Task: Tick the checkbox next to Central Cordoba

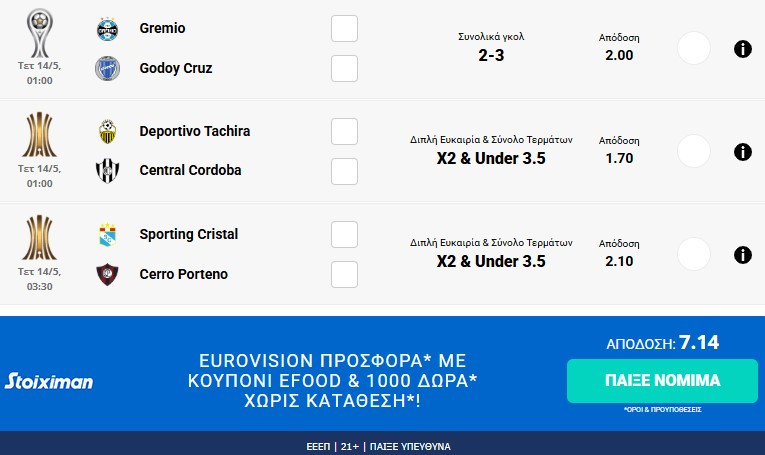Action: [x=344, y=171]
